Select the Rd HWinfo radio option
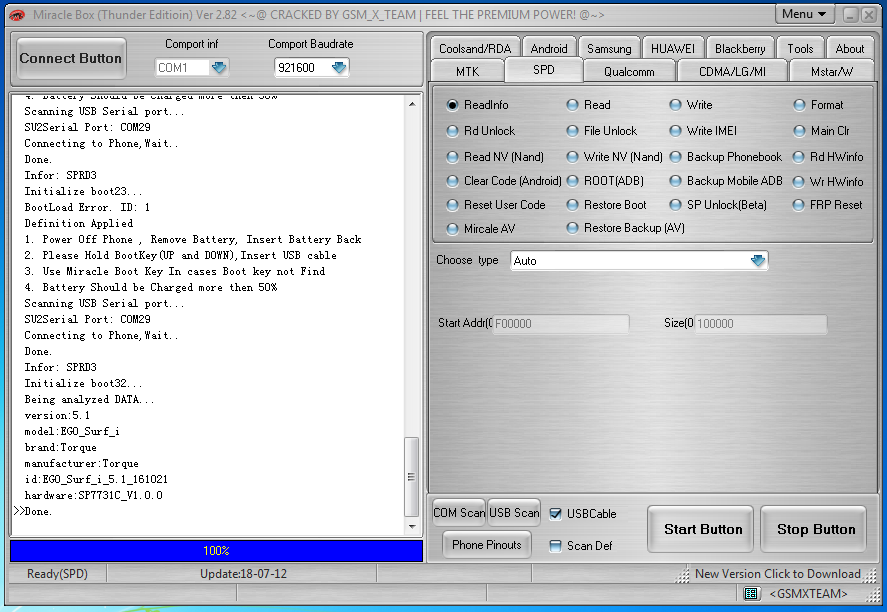887x612 pixels. pos(798,157)
